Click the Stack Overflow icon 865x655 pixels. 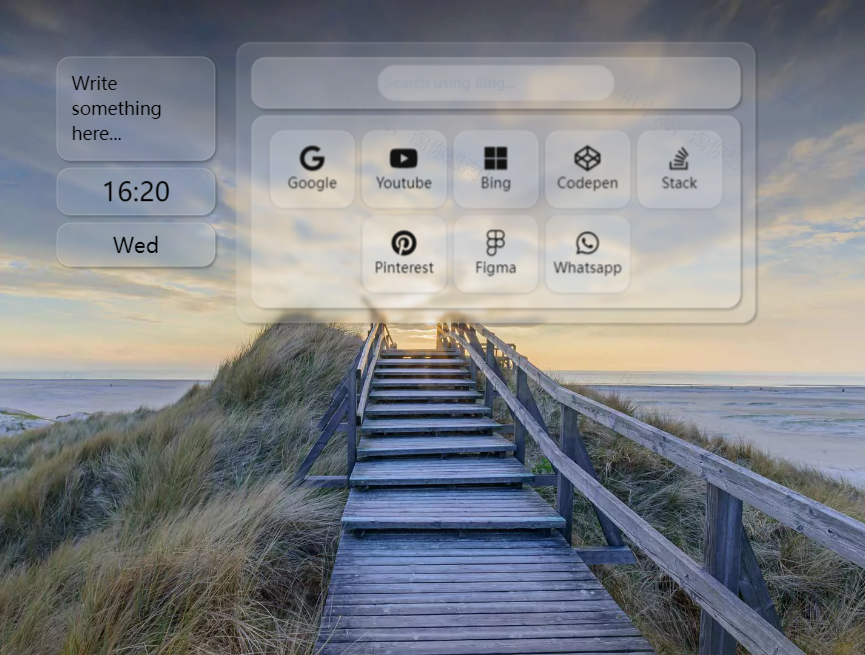coord(679,158)
